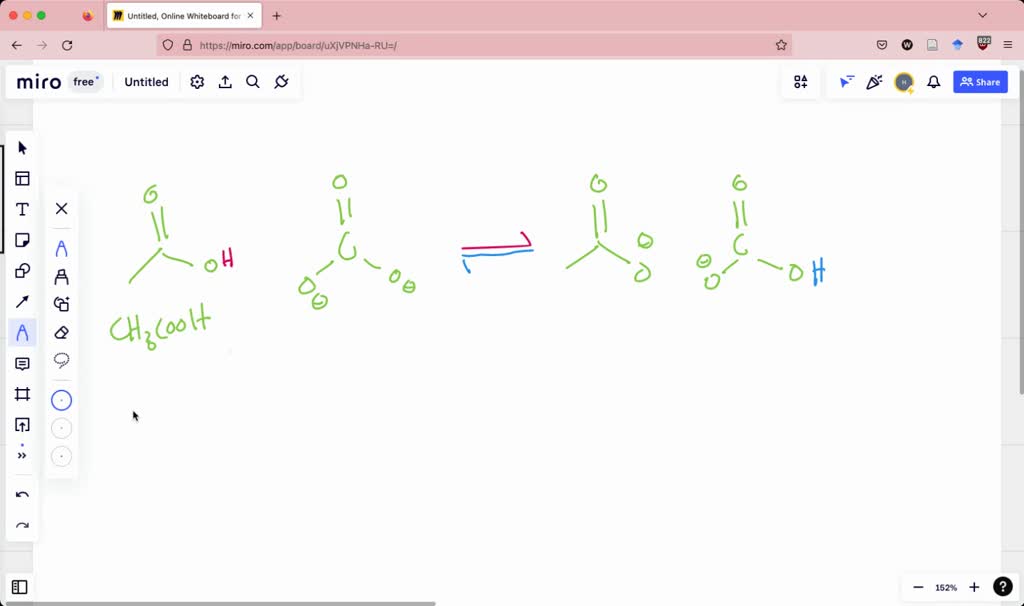The image size is (1024, 606).
Task: Close the Untitled whiteboard tab
Action: pos(250,16)
